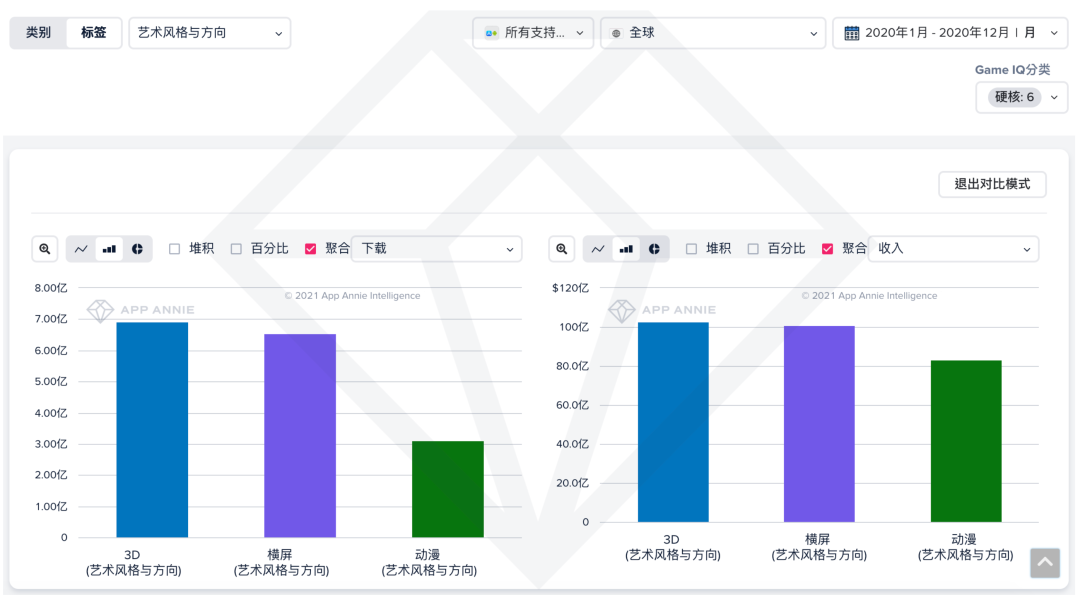Image resolution: width=1080 pixels, height=598 pixels.
Task: Open the 全球 region dropdown
Action: tap(713, 33)
